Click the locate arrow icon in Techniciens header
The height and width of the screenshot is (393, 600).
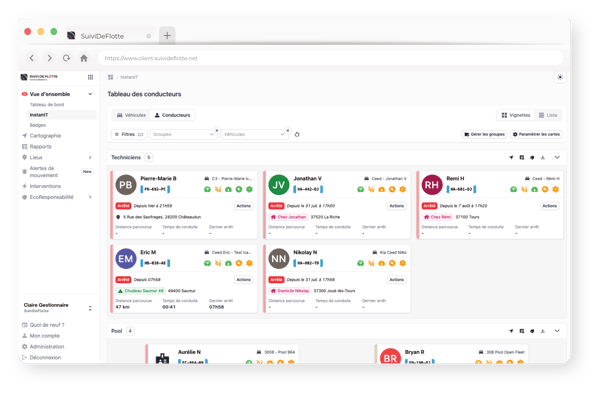coord(511,157)
